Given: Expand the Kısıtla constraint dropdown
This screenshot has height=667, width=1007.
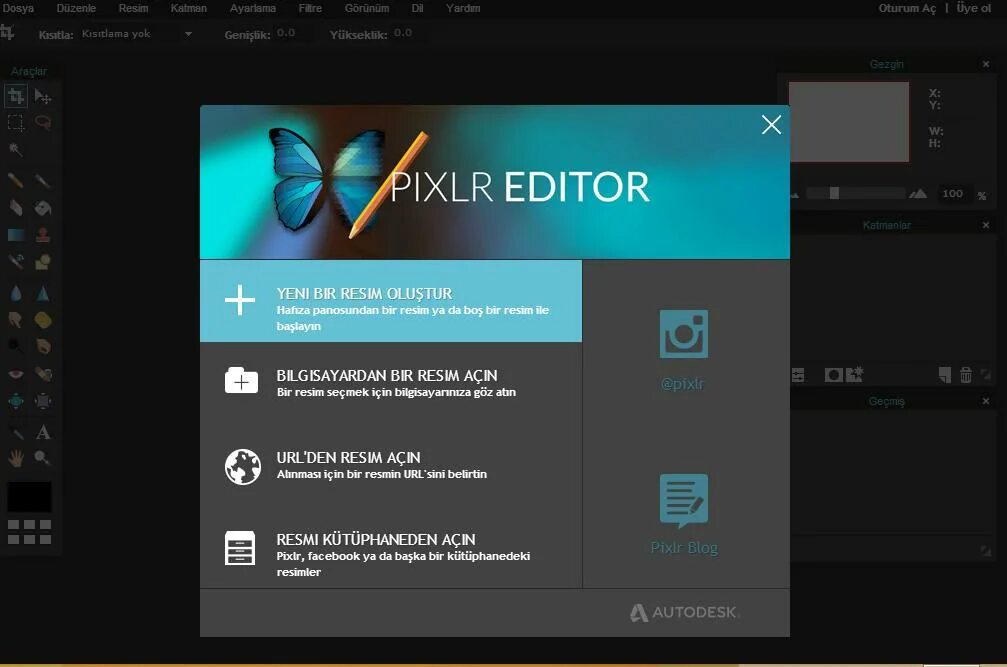Looking at the screenshot, I should click(137, 34).
